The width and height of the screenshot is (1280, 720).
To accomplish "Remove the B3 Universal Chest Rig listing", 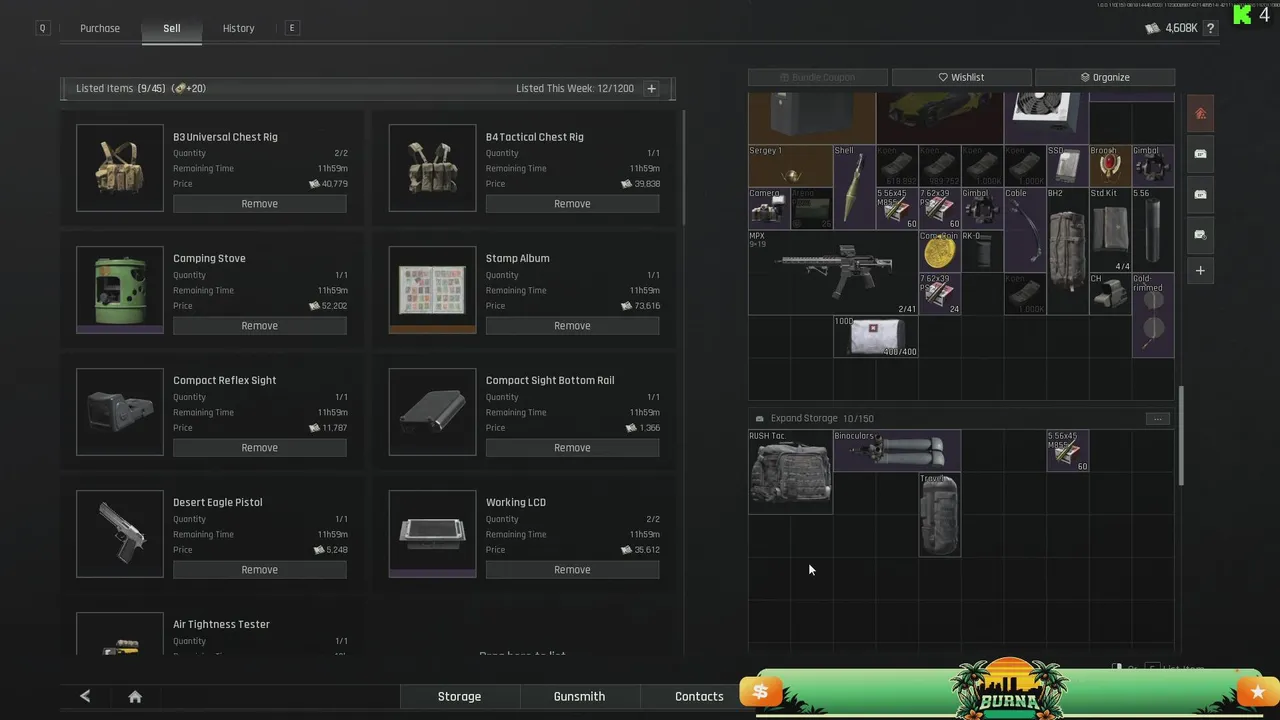I will click(260, 204).
